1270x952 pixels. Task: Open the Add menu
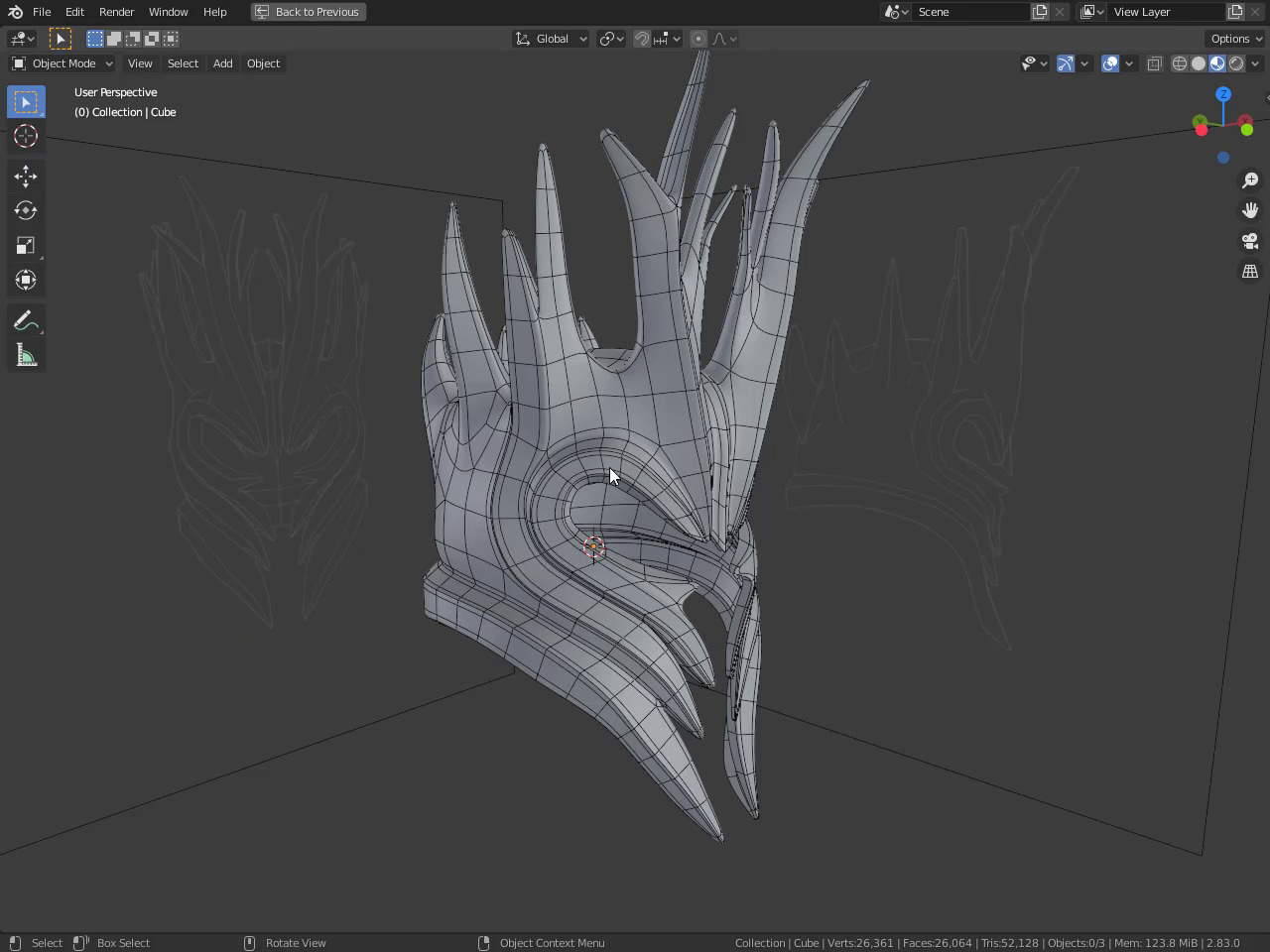[222, 63]
